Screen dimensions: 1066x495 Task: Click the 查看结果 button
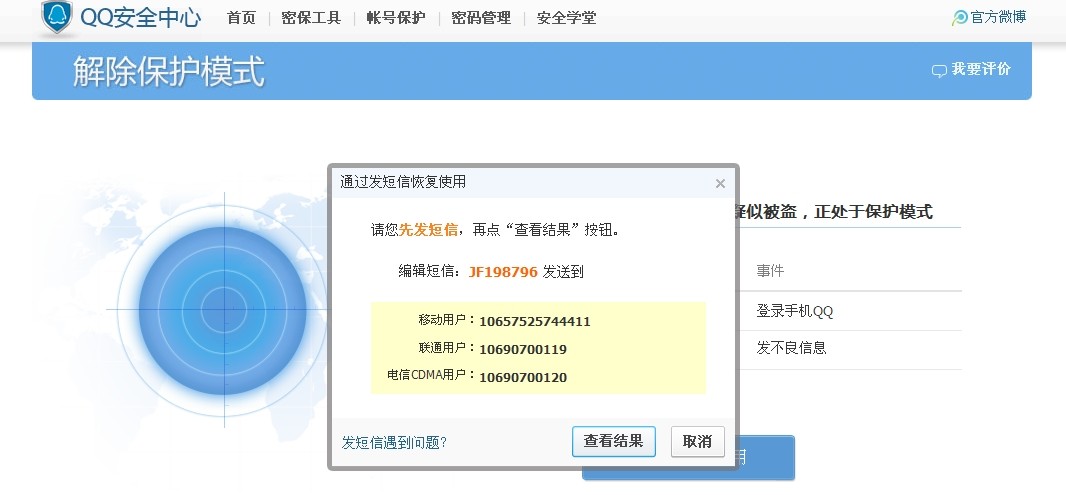tap(614, 441)
